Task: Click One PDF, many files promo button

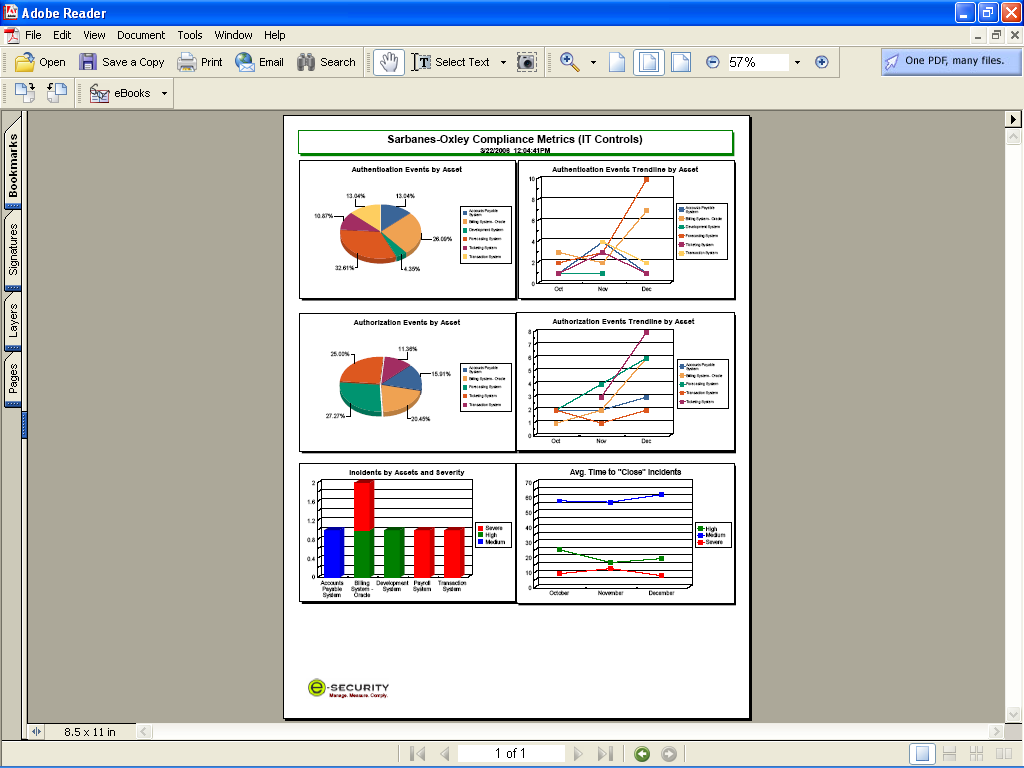Action: 950,61
